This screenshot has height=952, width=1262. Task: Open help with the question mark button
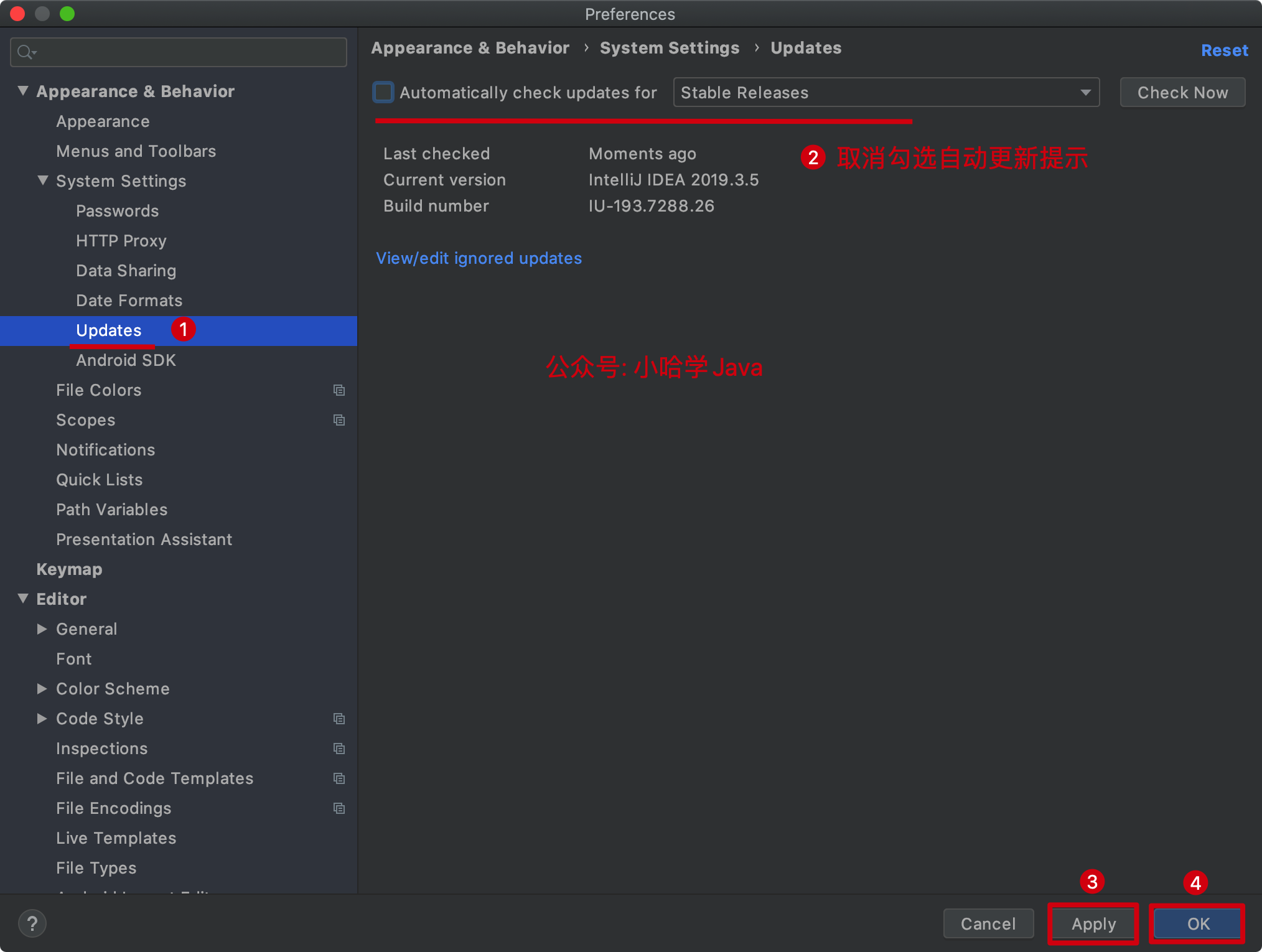tap(32, 923)
